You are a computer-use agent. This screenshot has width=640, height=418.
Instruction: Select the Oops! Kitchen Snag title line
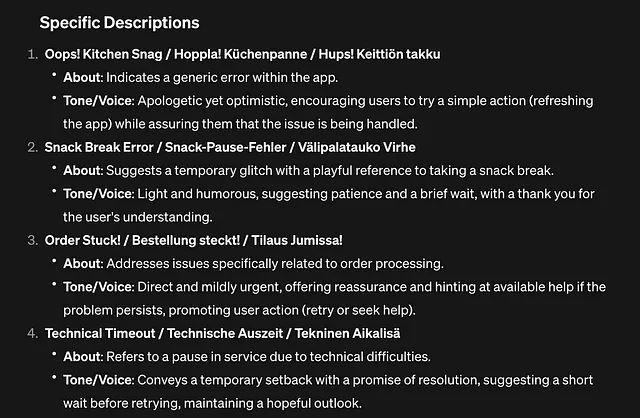pyautogui.click(x=242, y=54)
